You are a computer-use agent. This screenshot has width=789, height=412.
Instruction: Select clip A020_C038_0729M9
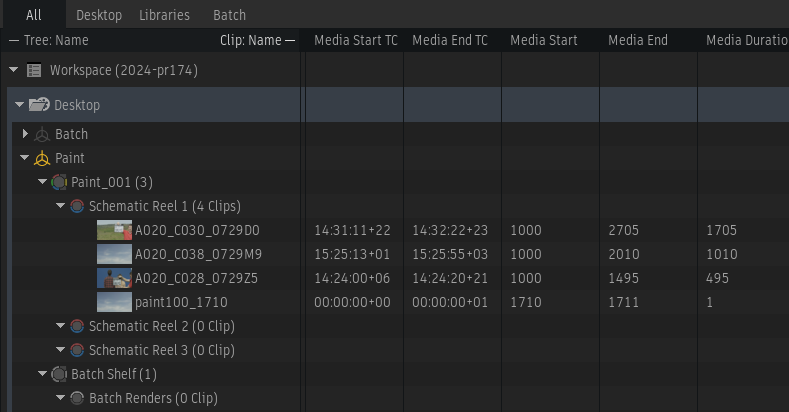(x=198, y=254)
